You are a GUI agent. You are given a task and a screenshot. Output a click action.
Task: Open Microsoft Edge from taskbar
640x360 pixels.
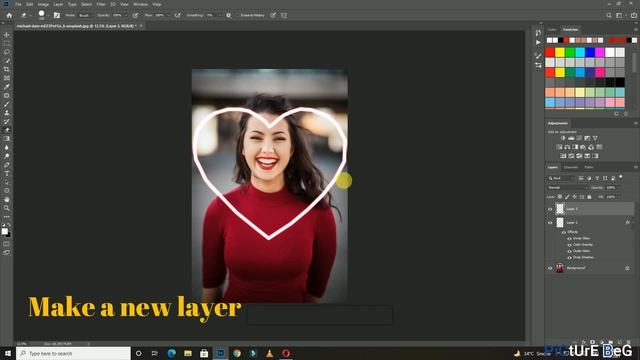pyautogui.click(x=172, y=353)
